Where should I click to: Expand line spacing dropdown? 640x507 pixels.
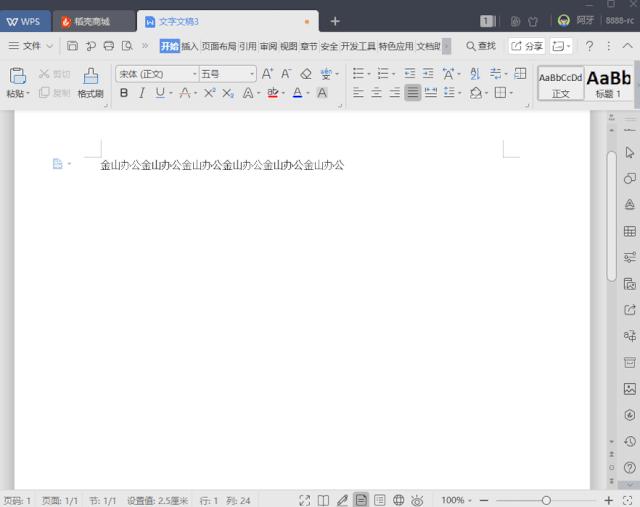pos(460,93)
